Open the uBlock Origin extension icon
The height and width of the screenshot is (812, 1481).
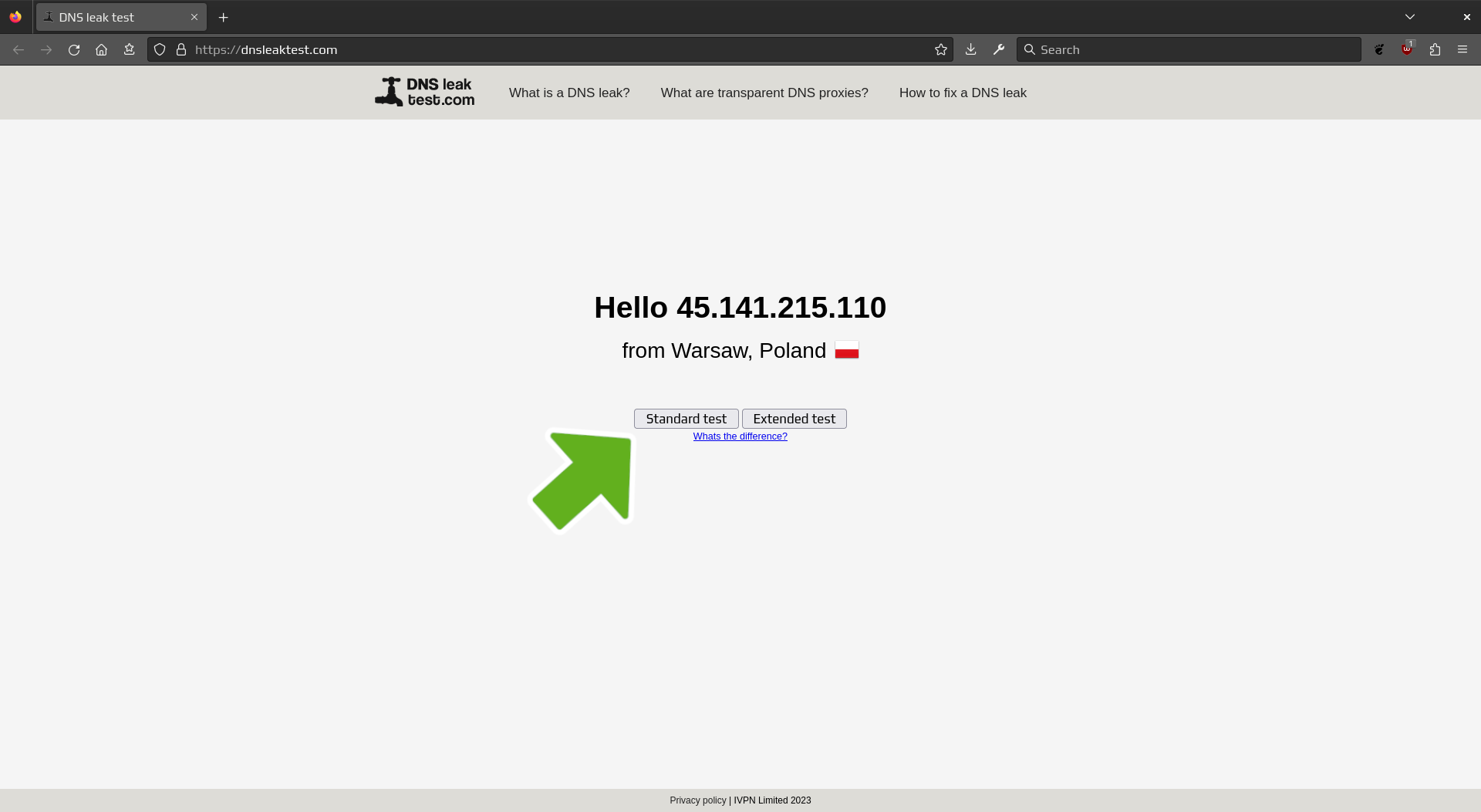pos(1407,49)
